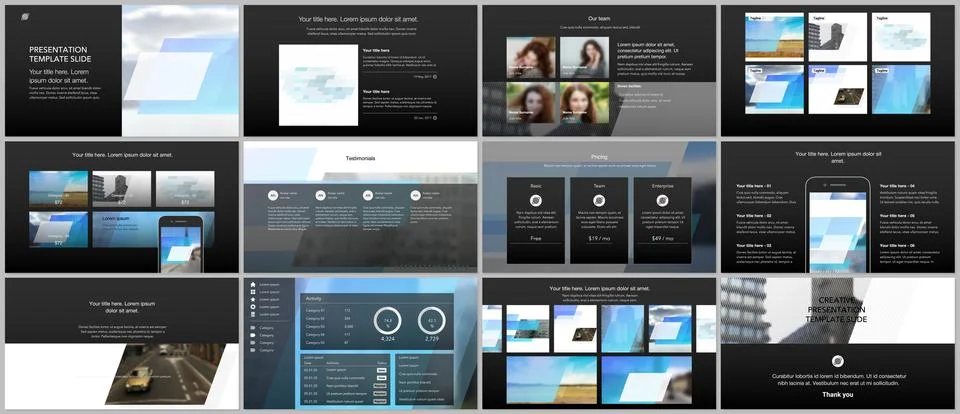Click the Pricing heading
960x414 pixels.
[x=599, y=157]
